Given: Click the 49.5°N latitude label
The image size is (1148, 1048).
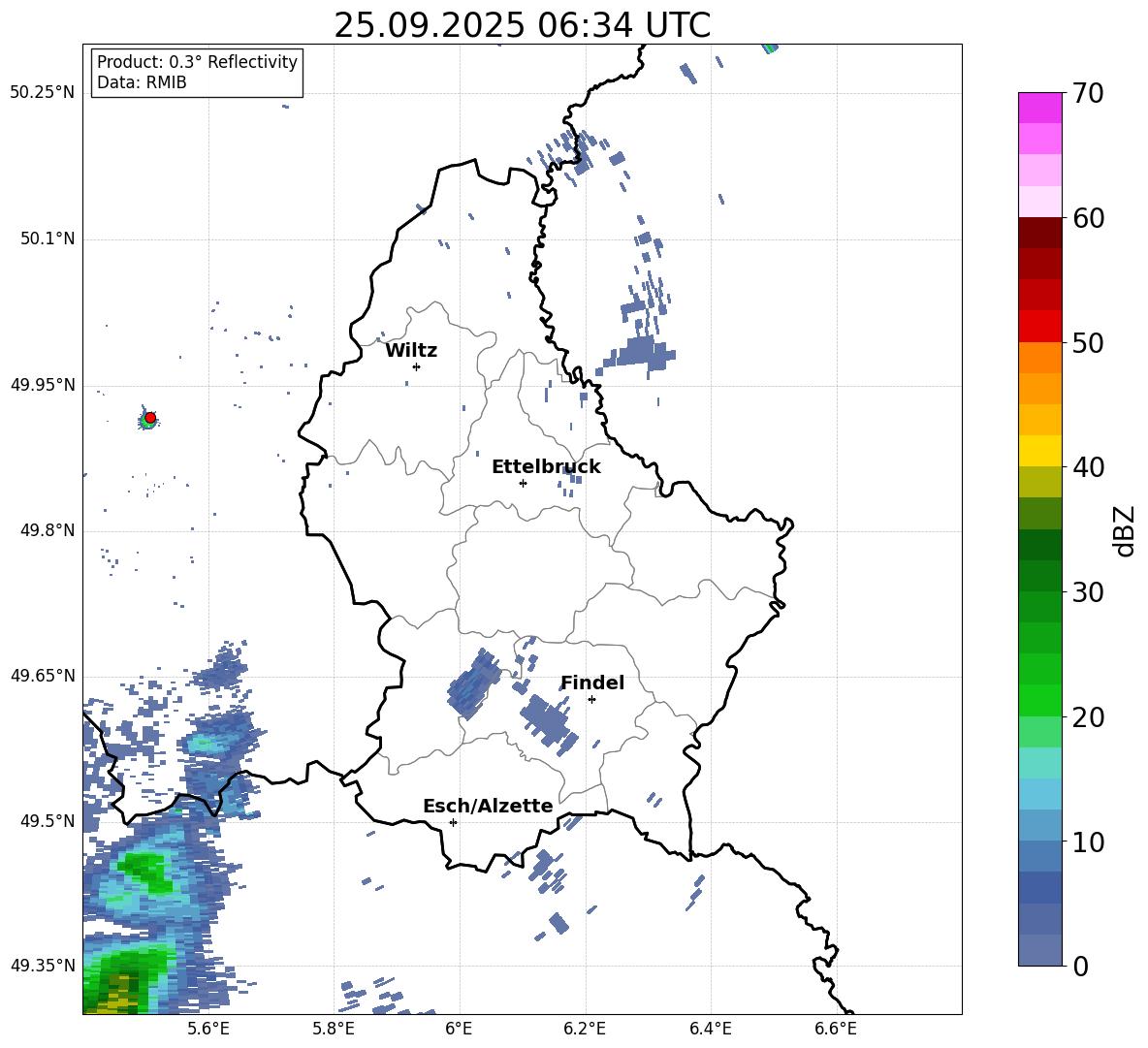Looking at the screenshot, I should 48,821.
